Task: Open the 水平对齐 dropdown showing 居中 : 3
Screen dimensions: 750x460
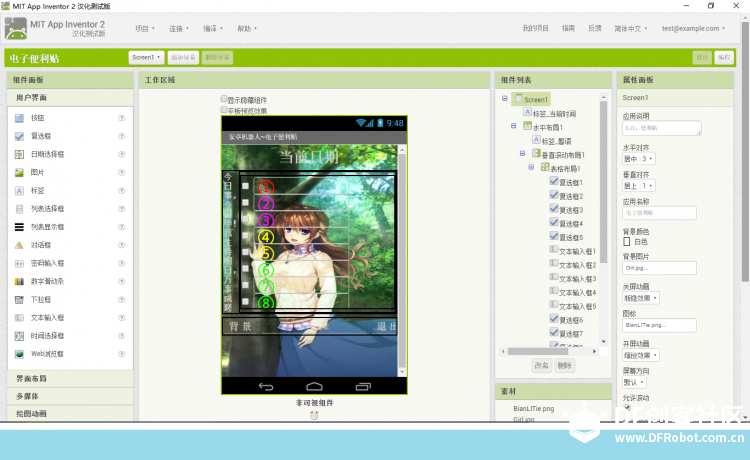Action: 639,159
